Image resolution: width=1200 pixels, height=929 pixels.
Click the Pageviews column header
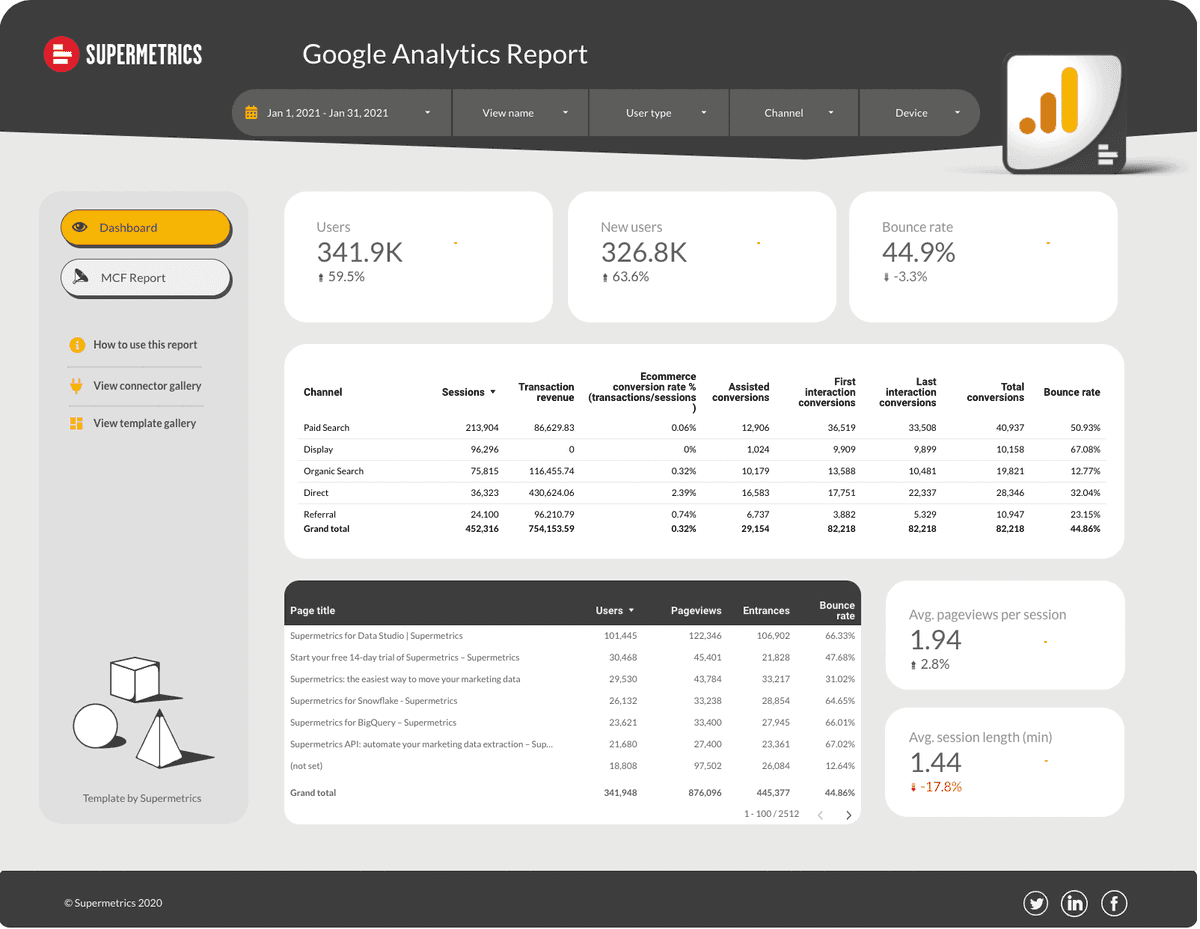click(x=696, y=611)
